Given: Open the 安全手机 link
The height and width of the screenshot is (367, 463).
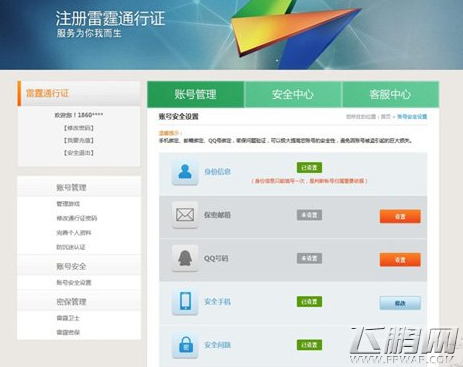Looking at the screenshot, I should [217, 302].
